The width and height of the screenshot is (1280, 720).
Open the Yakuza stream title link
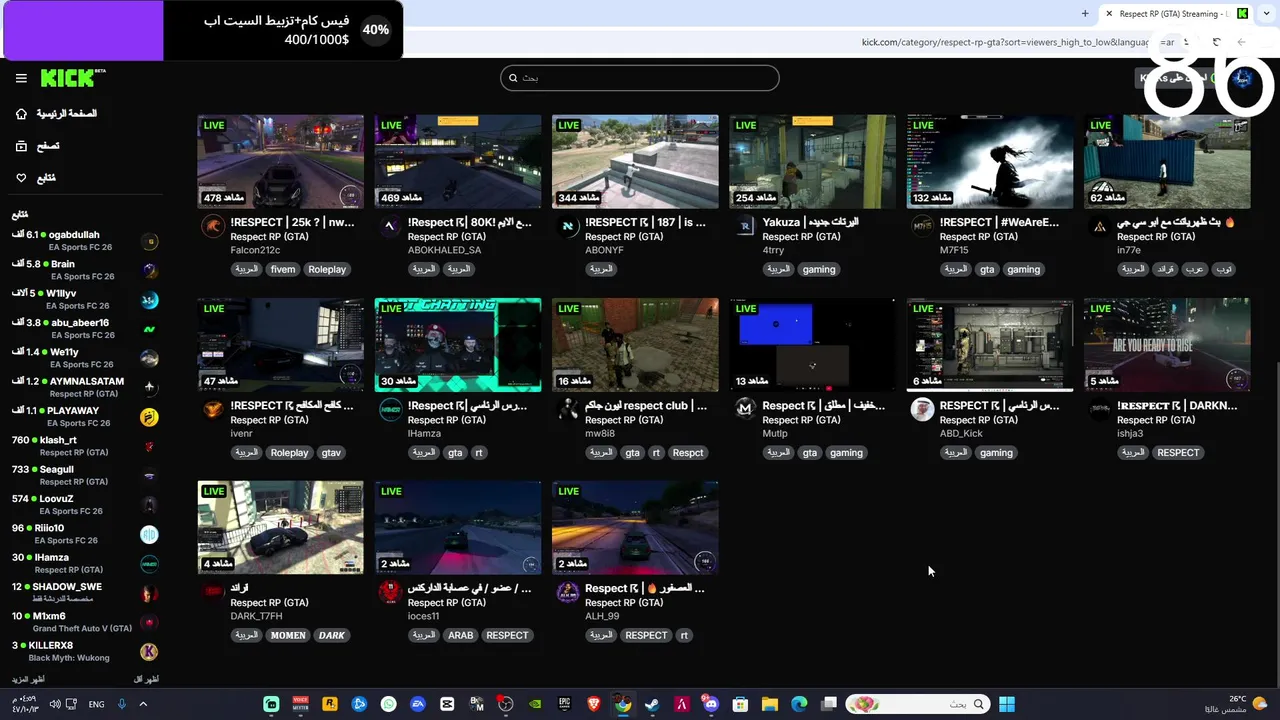click(x=811, y=222)
